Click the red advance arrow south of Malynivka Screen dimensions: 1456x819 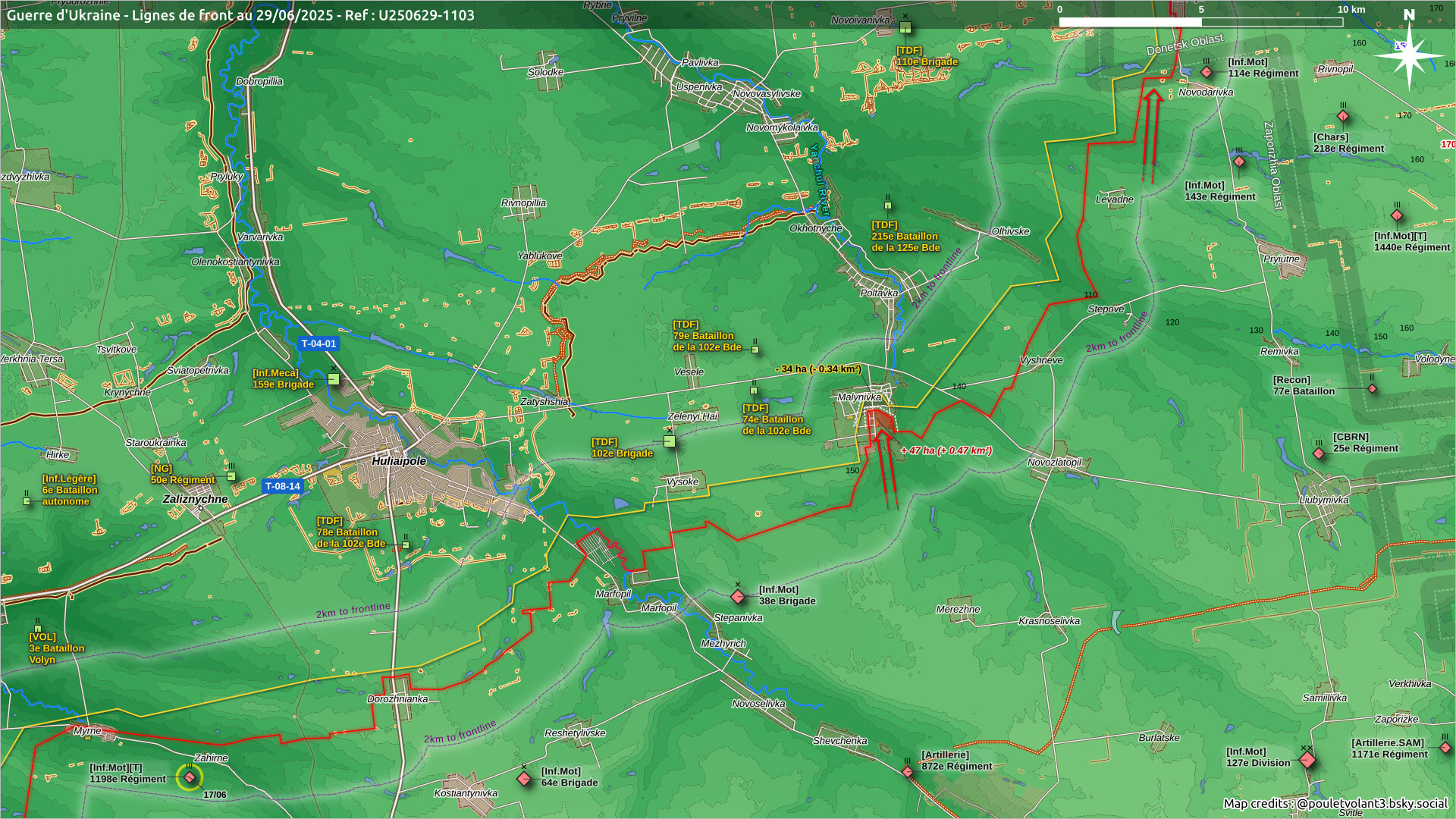(x=886, y=469)
